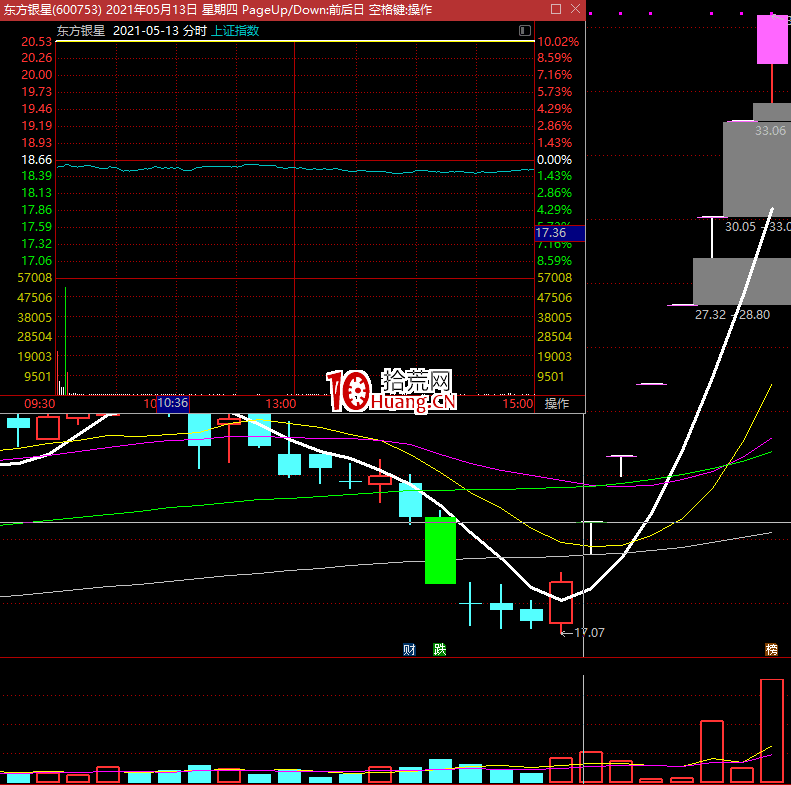
Task: Open the 操作 menu button
Action: 557,404
